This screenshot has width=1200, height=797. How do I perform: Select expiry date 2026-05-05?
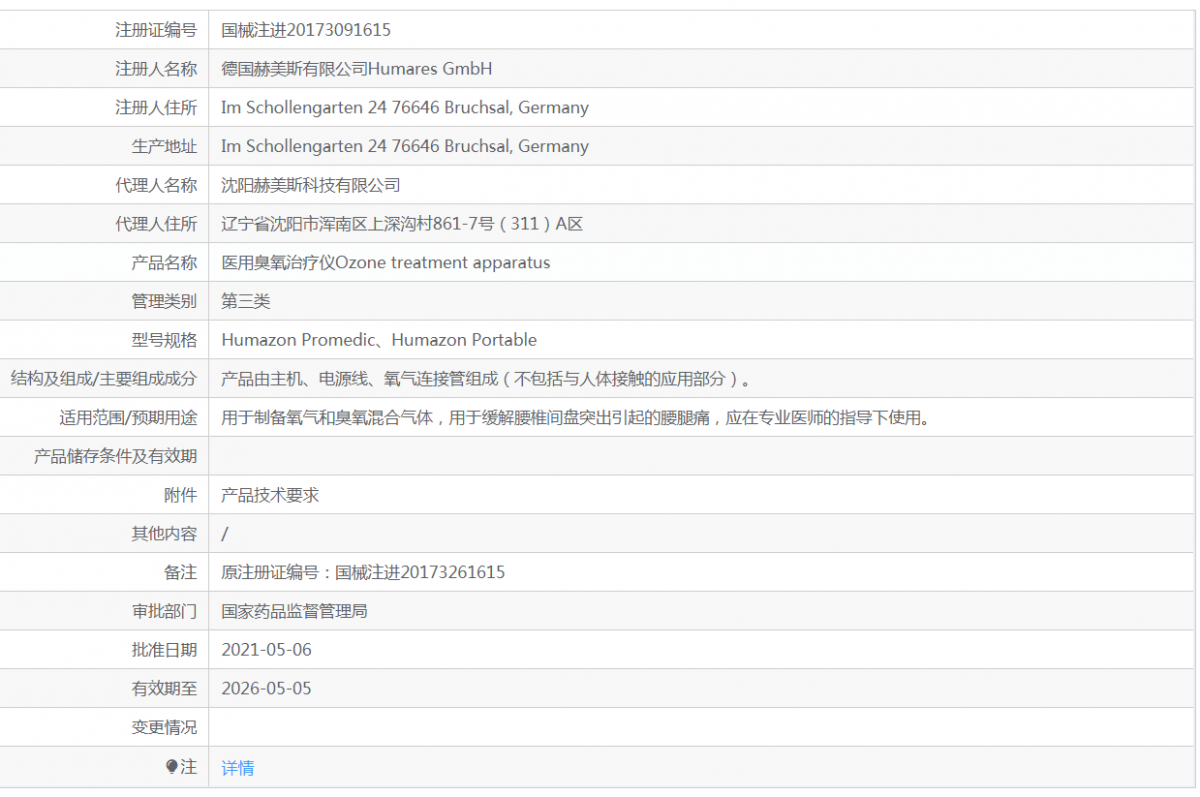tap(267, 689)
